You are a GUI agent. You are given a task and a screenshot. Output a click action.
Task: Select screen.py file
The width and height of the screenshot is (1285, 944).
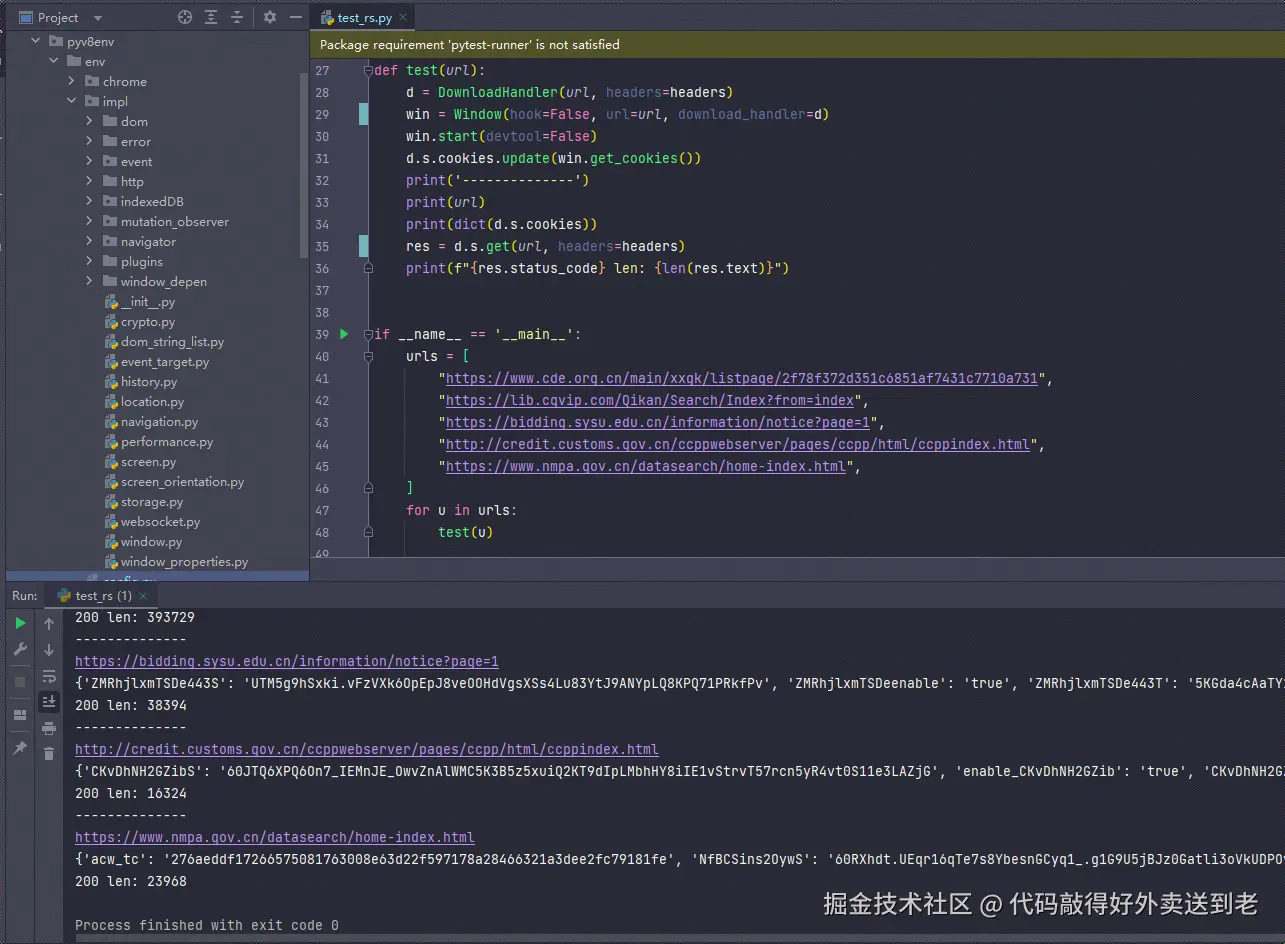pyautogui.click(x=148, y=461)
